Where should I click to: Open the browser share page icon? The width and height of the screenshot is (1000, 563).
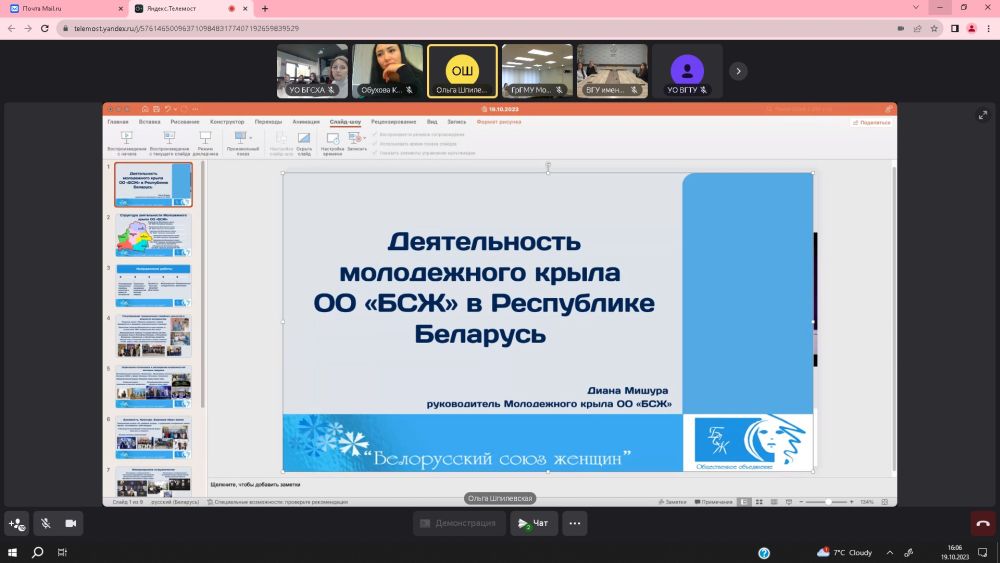coord(917,28)
